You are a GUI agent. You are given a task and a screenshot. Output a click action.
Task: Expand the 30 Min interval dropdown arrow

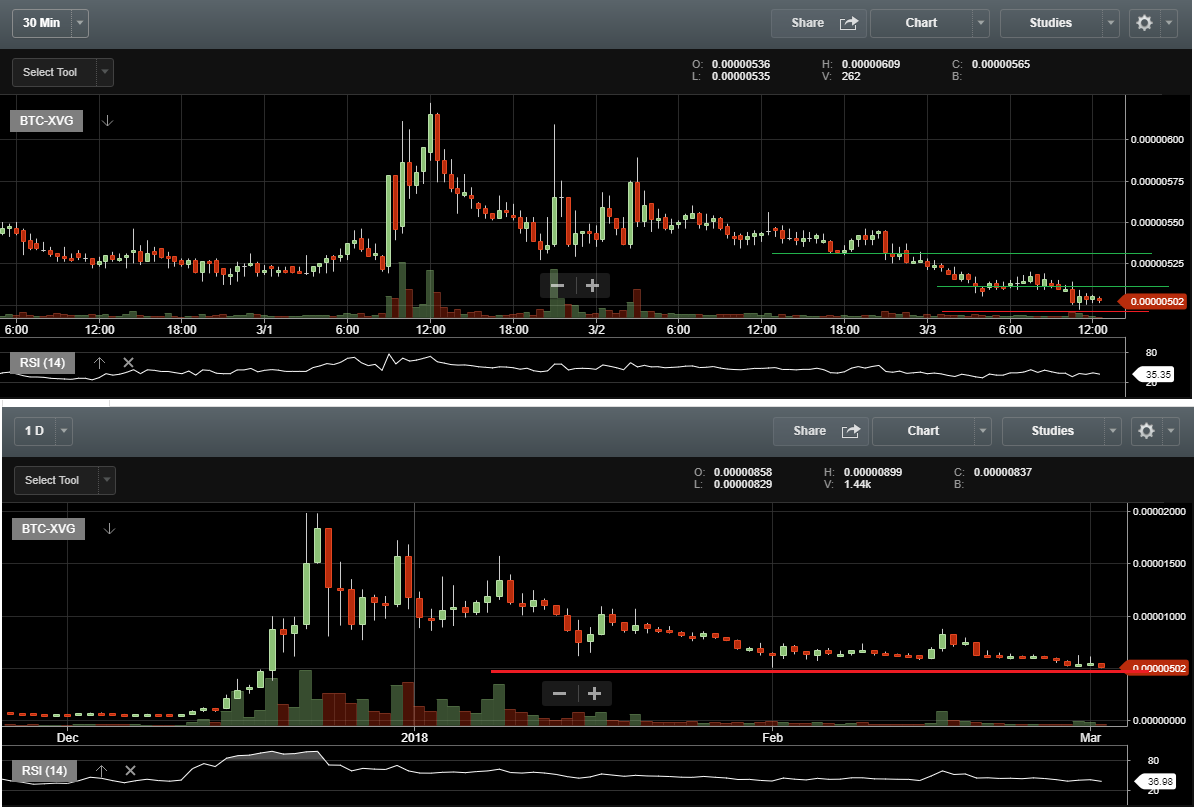pos(80,23)
